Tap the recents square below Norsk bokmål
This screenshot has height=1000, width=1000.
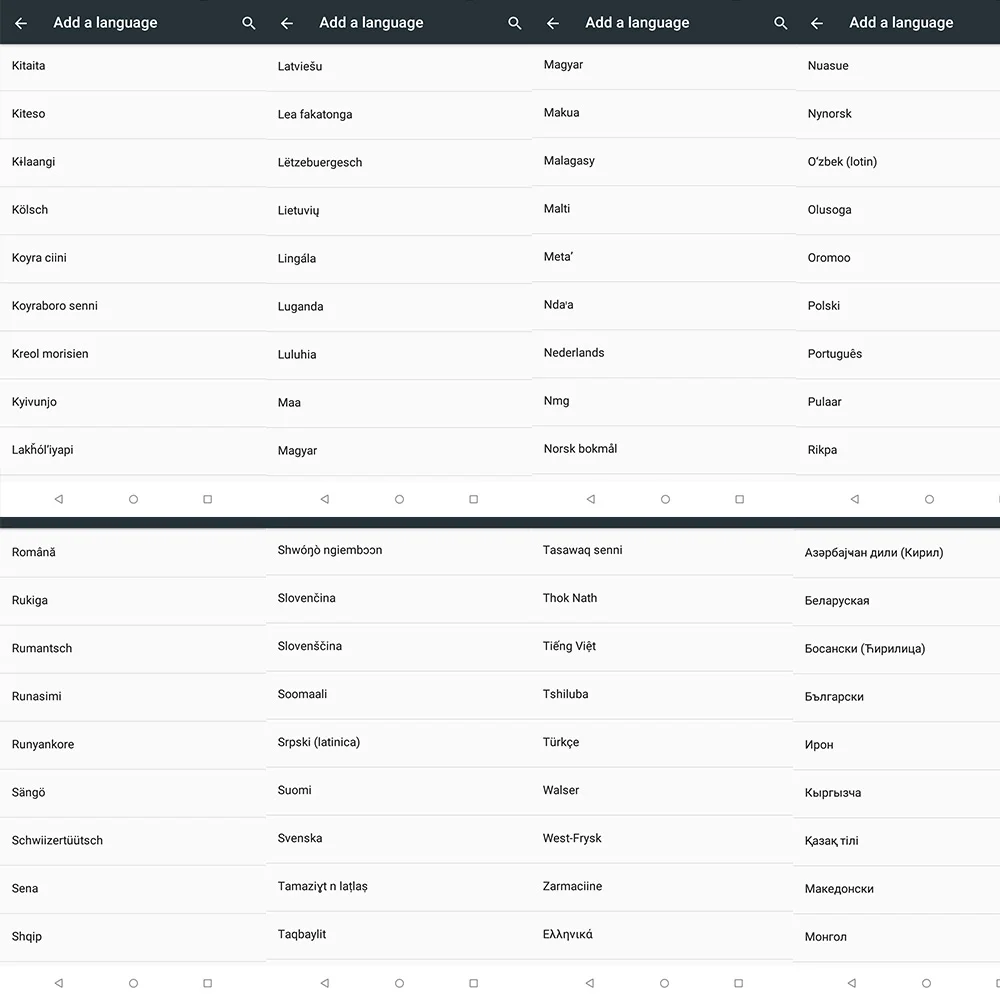739,499
